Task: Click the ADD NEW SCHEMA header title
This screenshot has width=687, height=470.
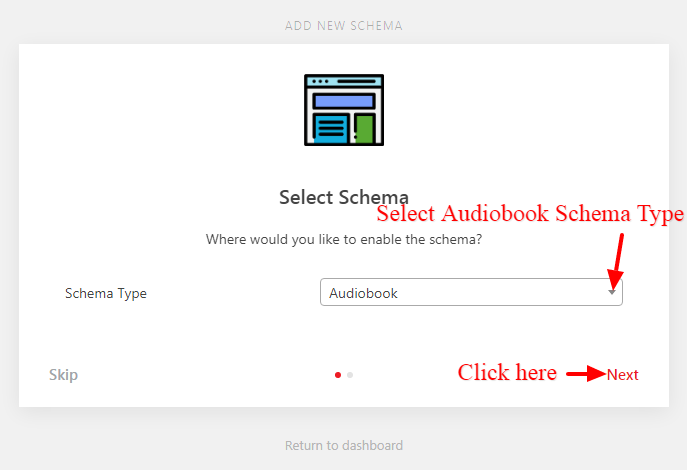Action: [x=344, y=26]
